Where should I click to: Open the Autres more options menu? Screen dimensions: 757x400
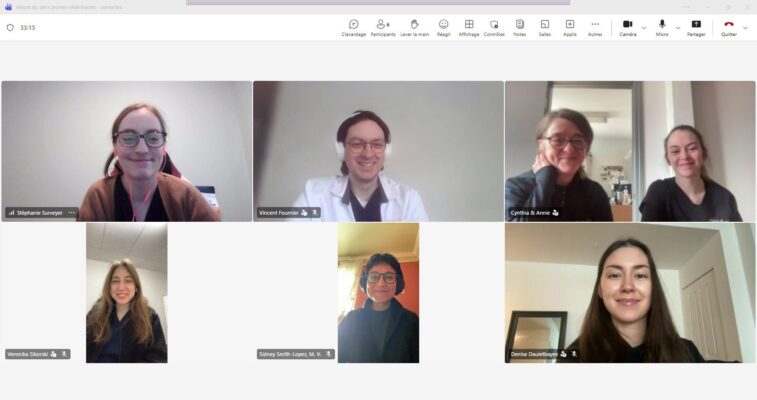pos(595,27)
